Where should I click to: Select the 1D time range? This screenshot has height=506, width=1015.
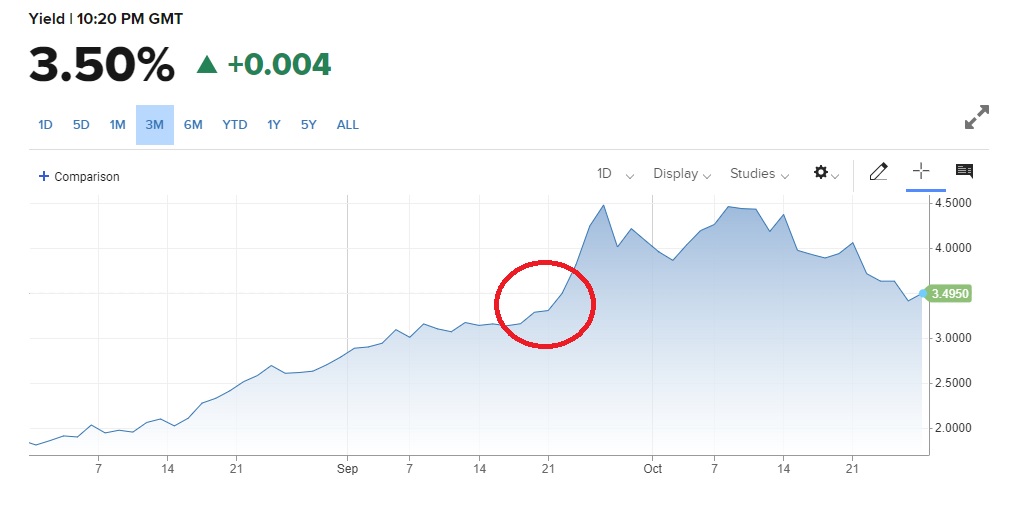point(45,125)
